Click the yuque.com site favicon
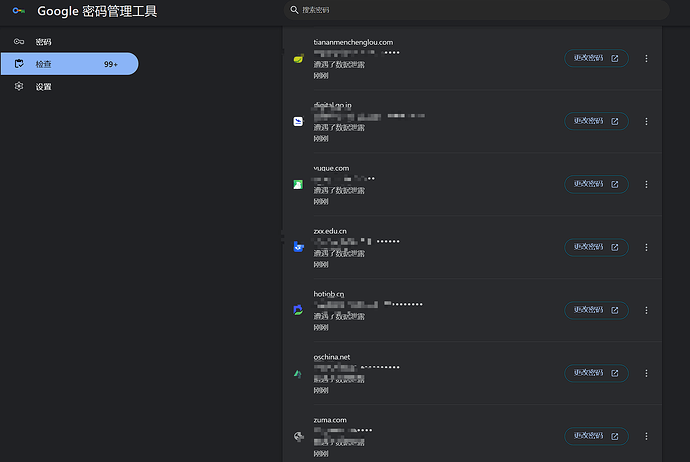690x462 pixels. (298, 184)
